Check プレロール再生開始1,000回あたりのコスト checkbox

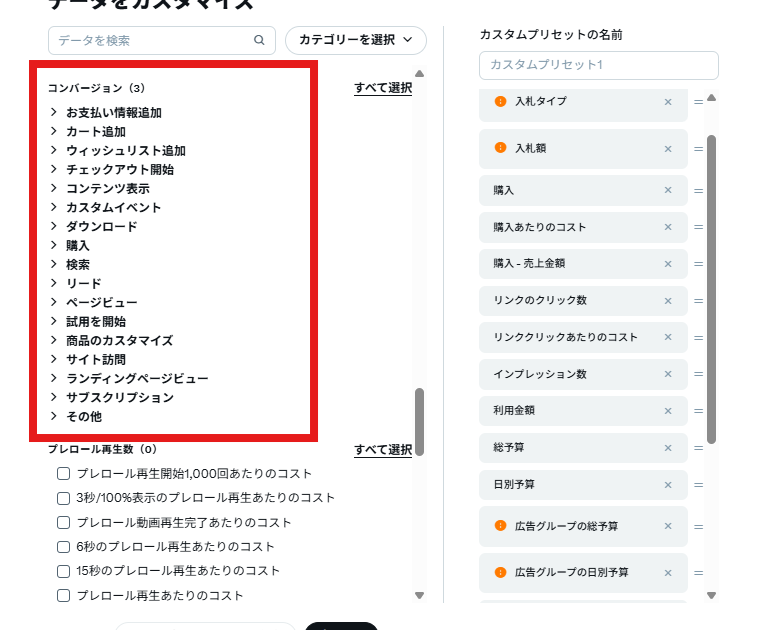(63, 474)
